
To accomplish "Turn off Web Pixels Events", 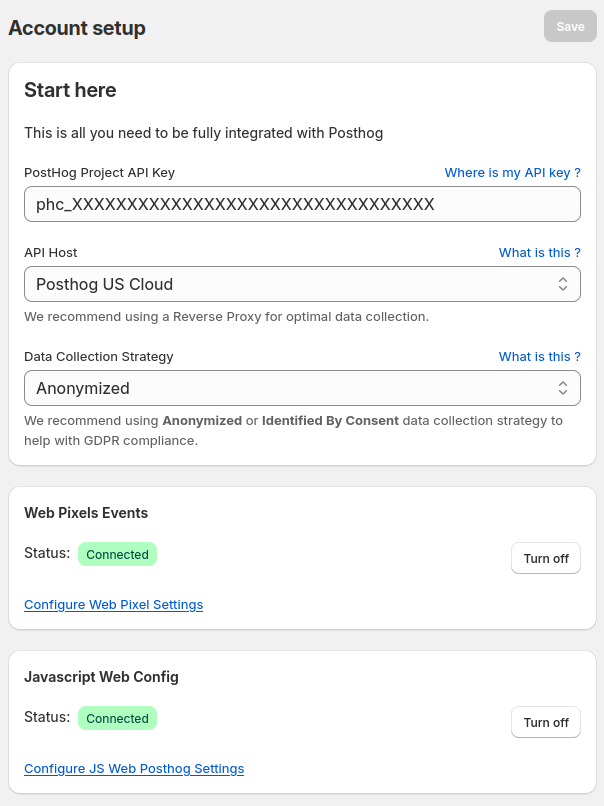I will 545,558.
